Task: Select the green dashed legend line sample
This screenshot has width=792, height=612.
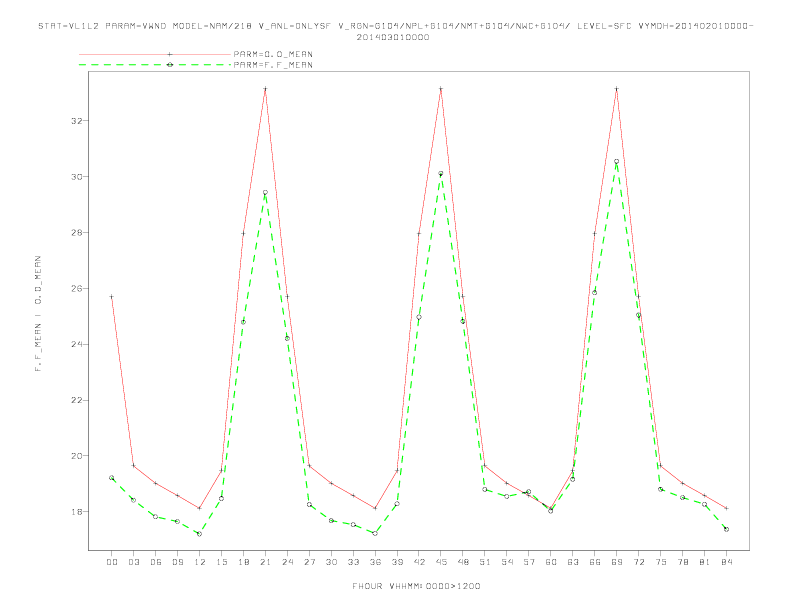Action: point(155,65)
